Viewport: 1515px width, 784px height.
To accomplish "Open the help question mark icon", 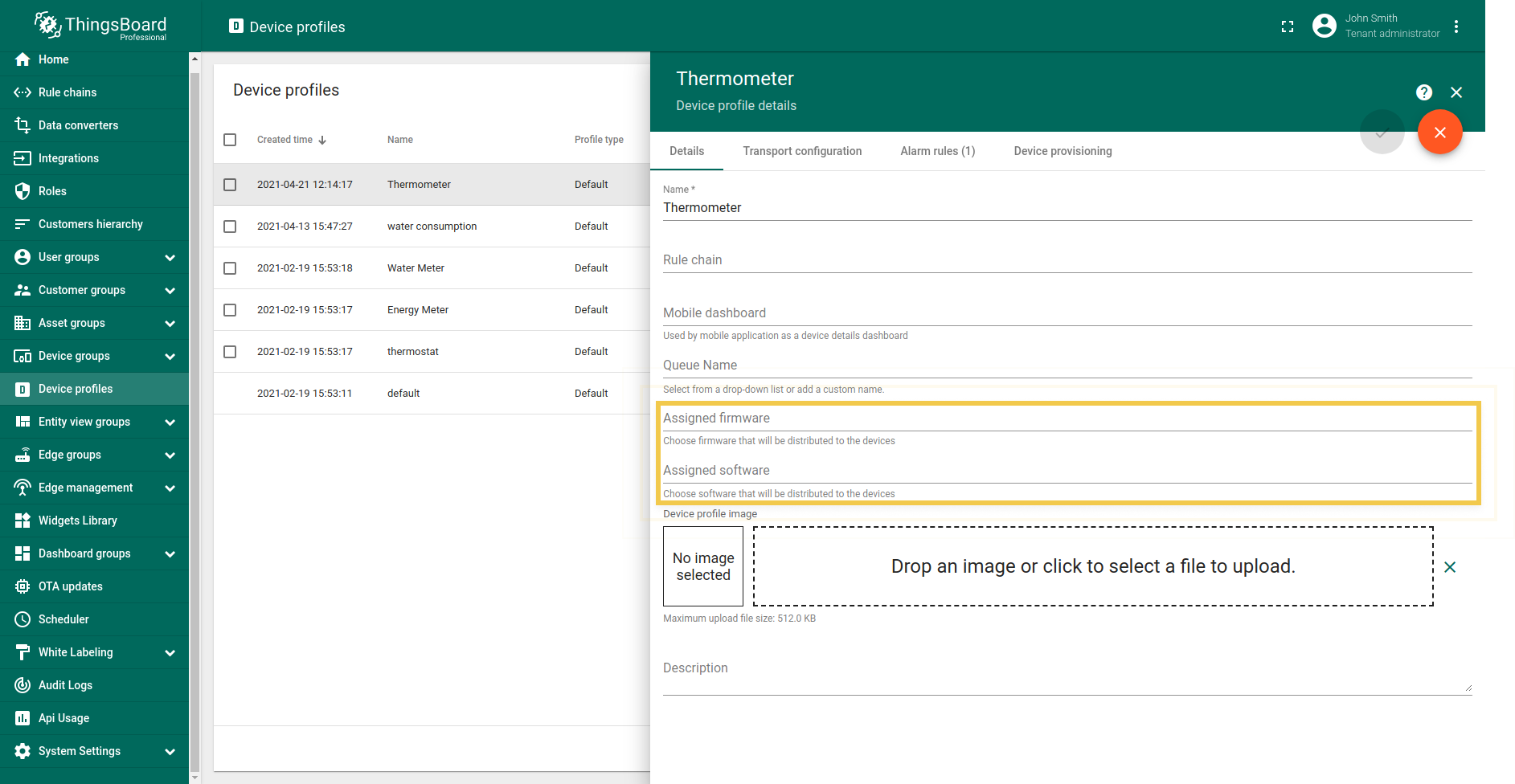I will tap(1424, 92).
